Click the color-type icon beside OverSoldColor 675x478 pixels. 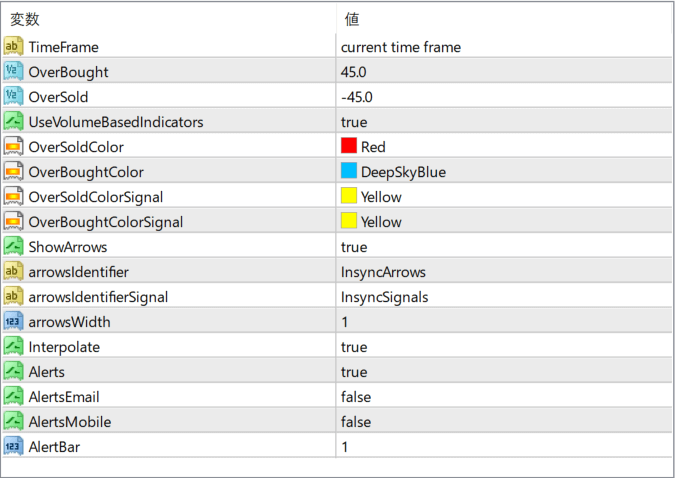(x=13, y=146)
